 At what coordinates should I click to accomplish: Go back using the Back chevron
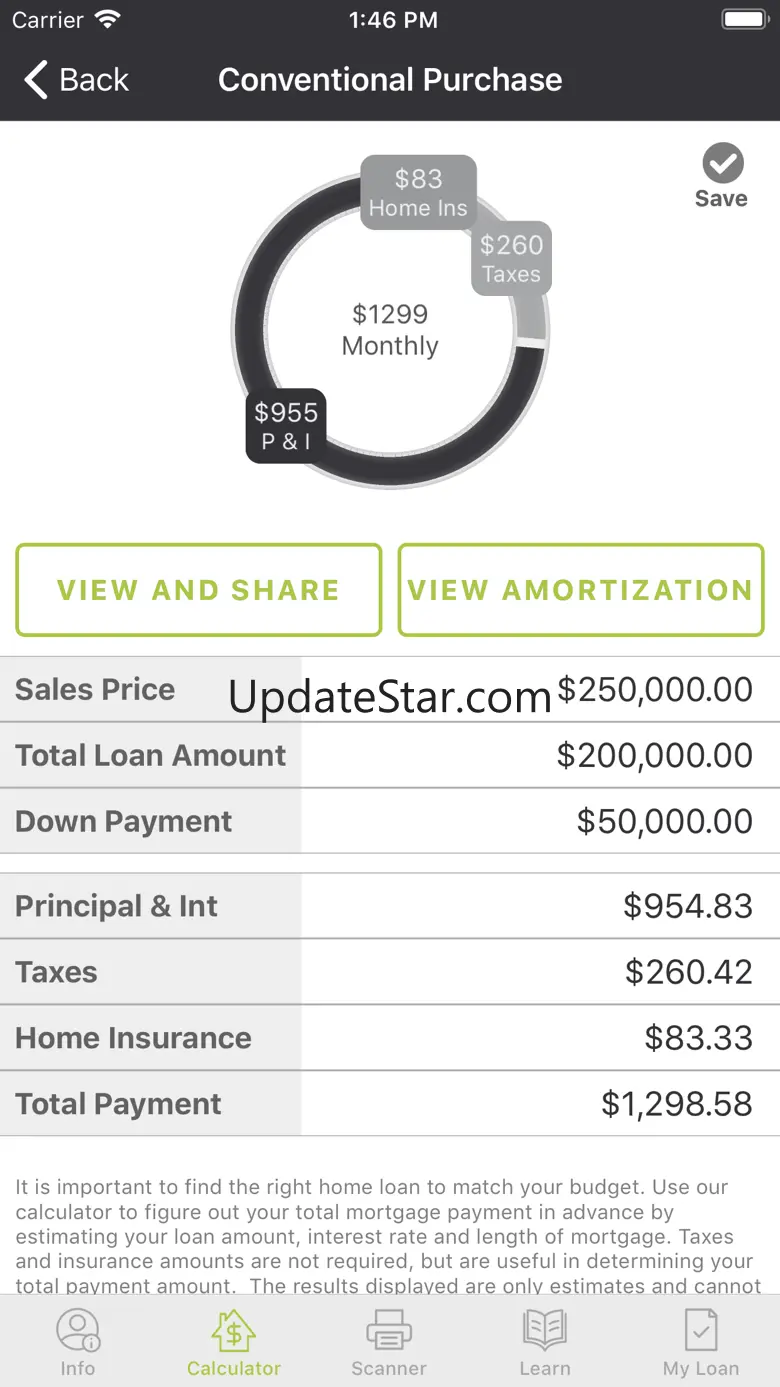tap(36, 80)
